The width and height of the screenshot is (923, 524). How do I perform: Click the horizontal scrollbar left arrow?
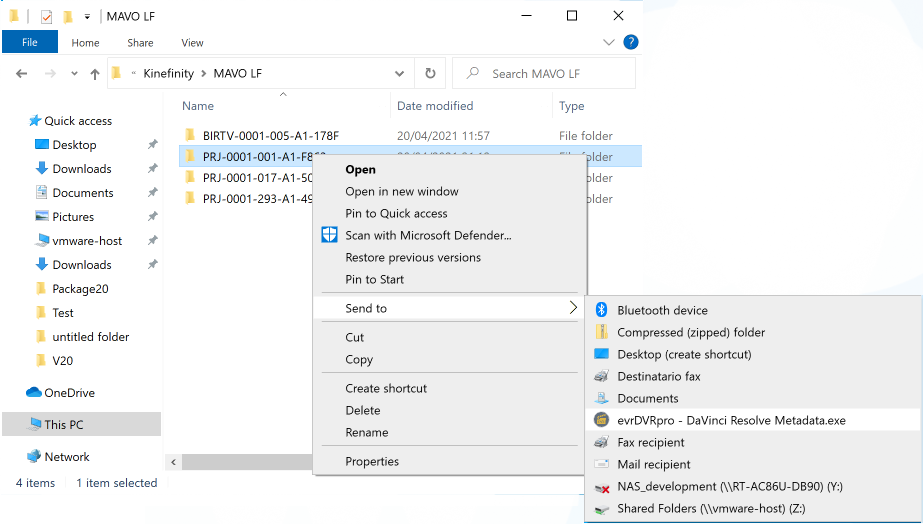click(x=173, y=462)
